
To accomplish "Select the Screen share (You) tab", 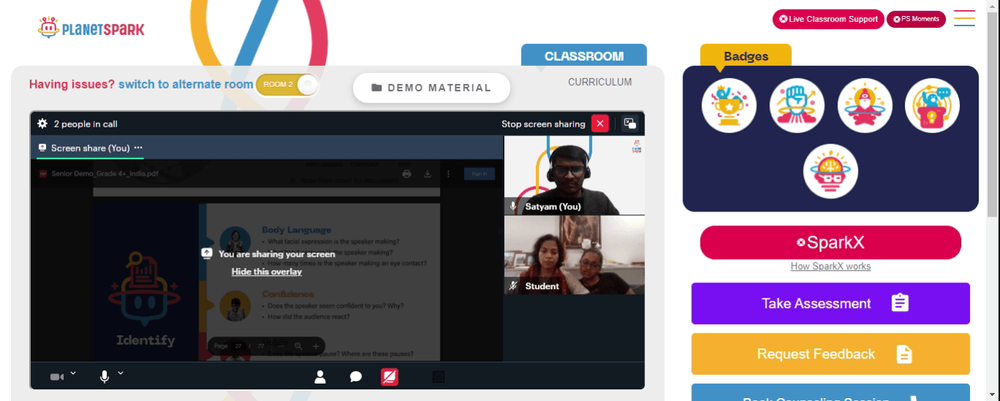I will [90, 148].
